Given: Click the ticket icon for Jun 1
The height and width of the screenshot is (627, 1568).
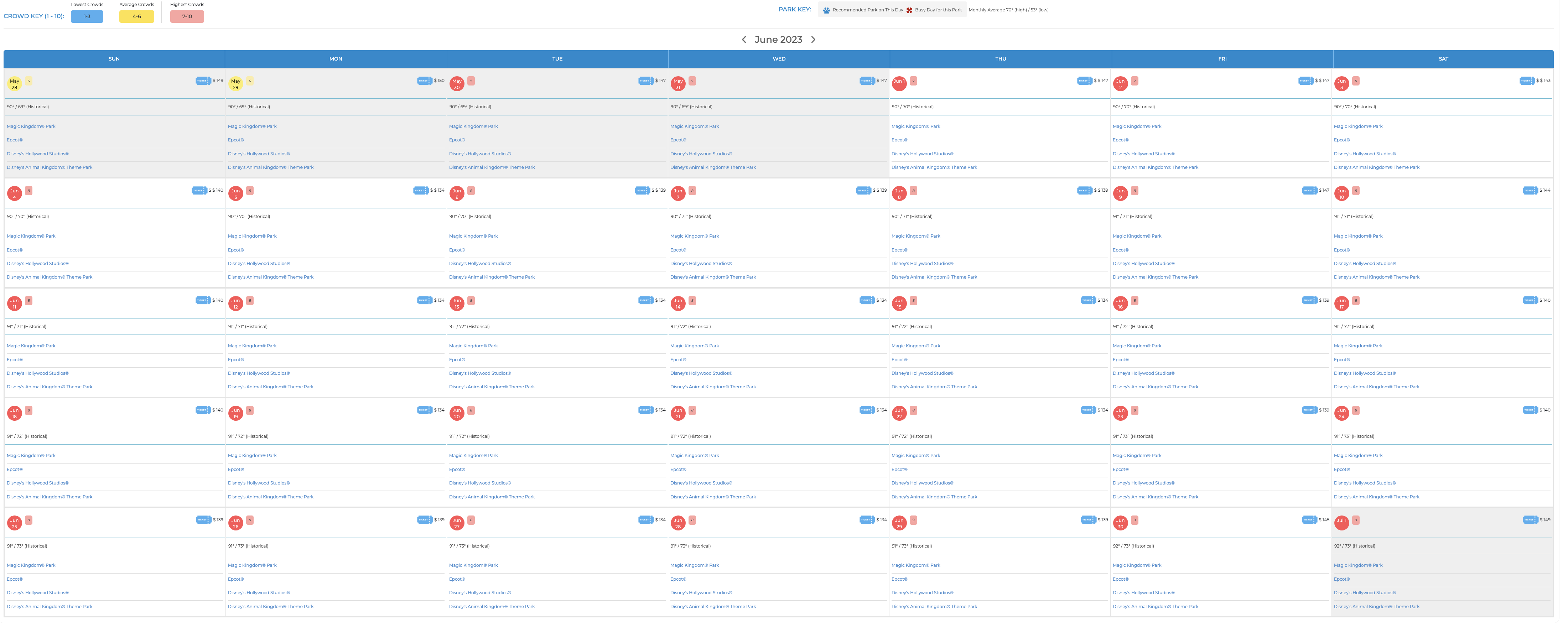Looking at the screenshot, I should (1085, 81).
